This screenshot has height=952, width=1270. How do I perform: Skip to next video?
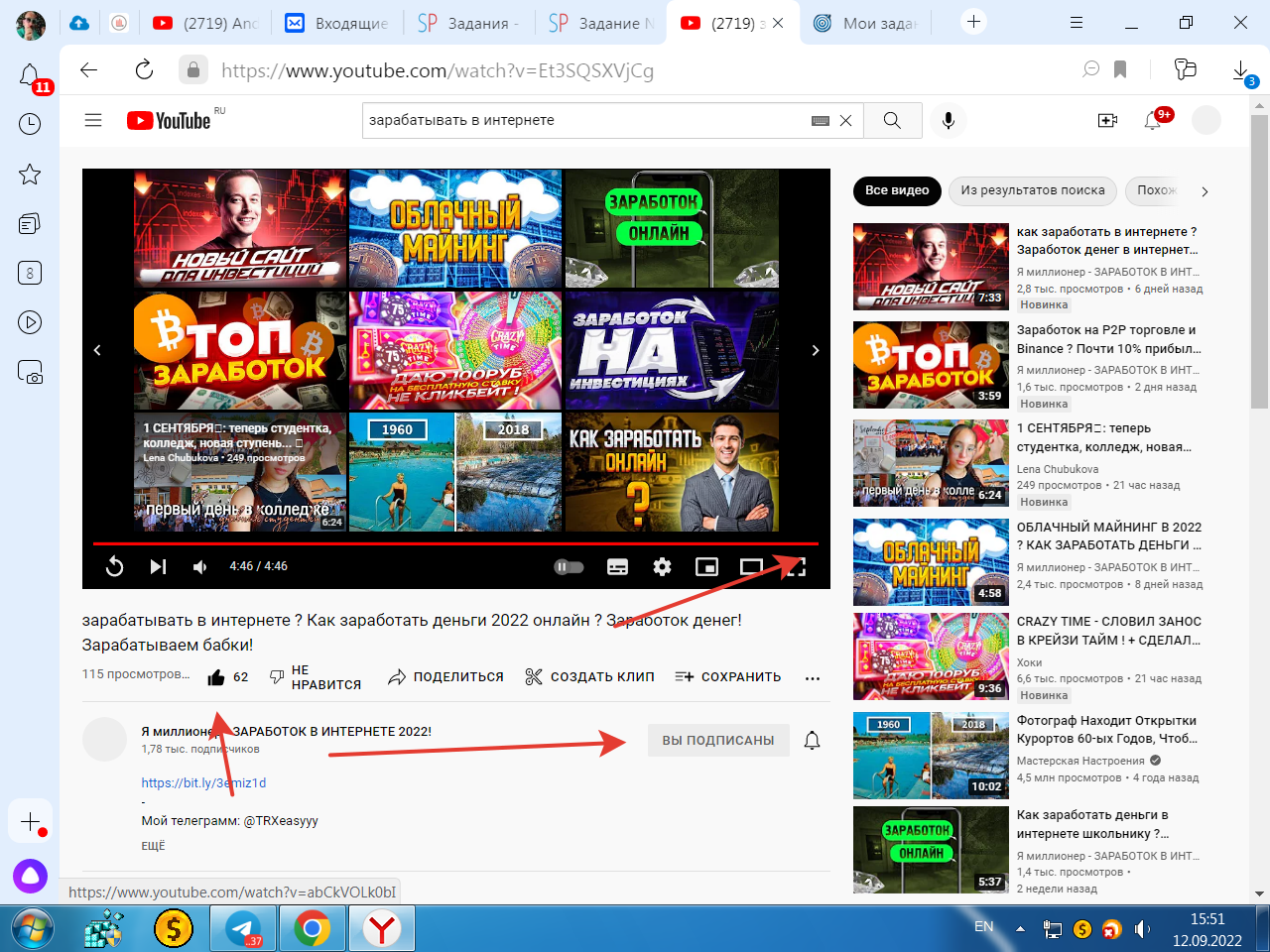click(158, 566)
